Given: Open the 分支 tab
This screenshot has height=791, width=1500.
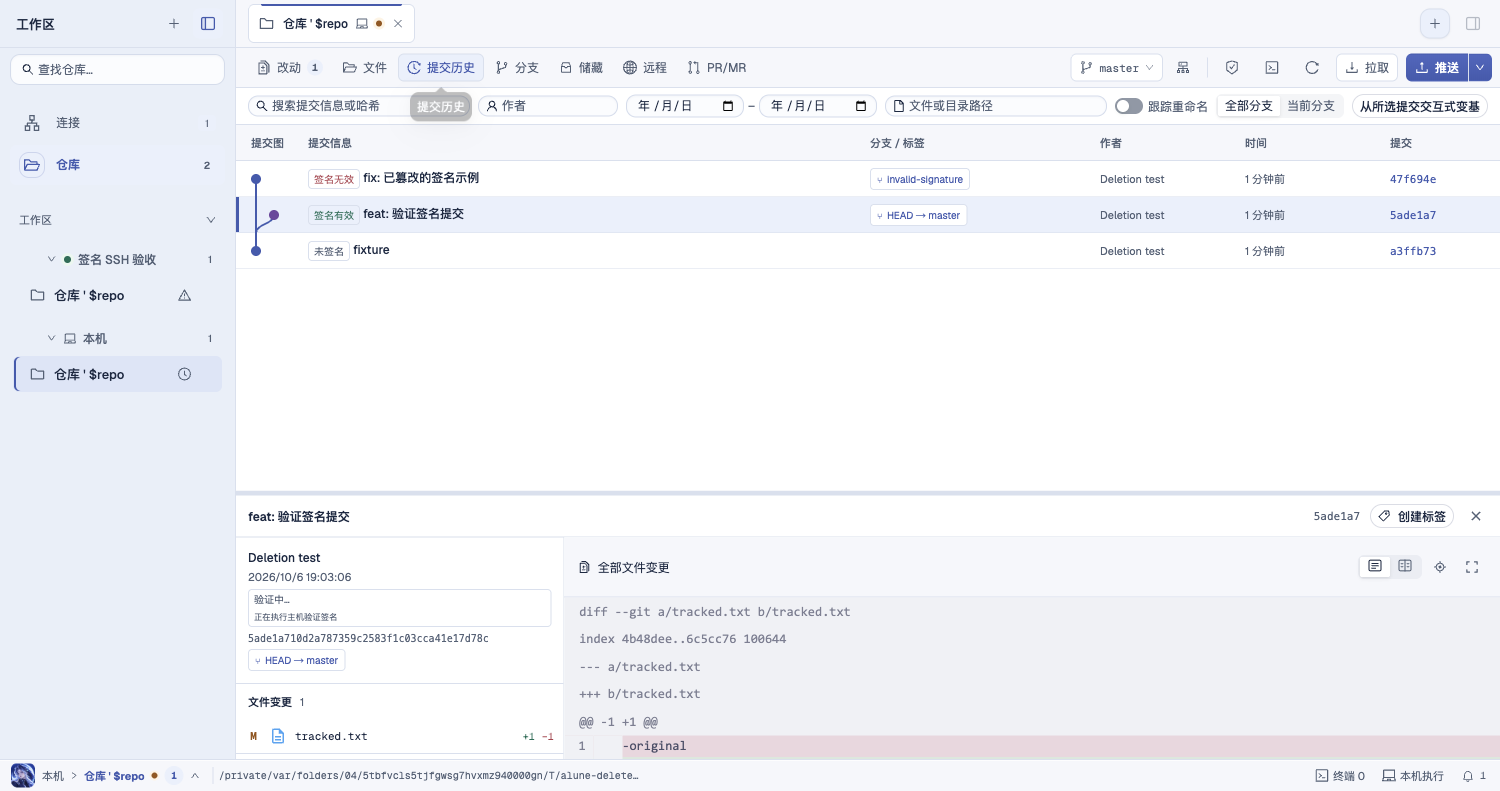Looking at the screenshot, I should [517, 67].
